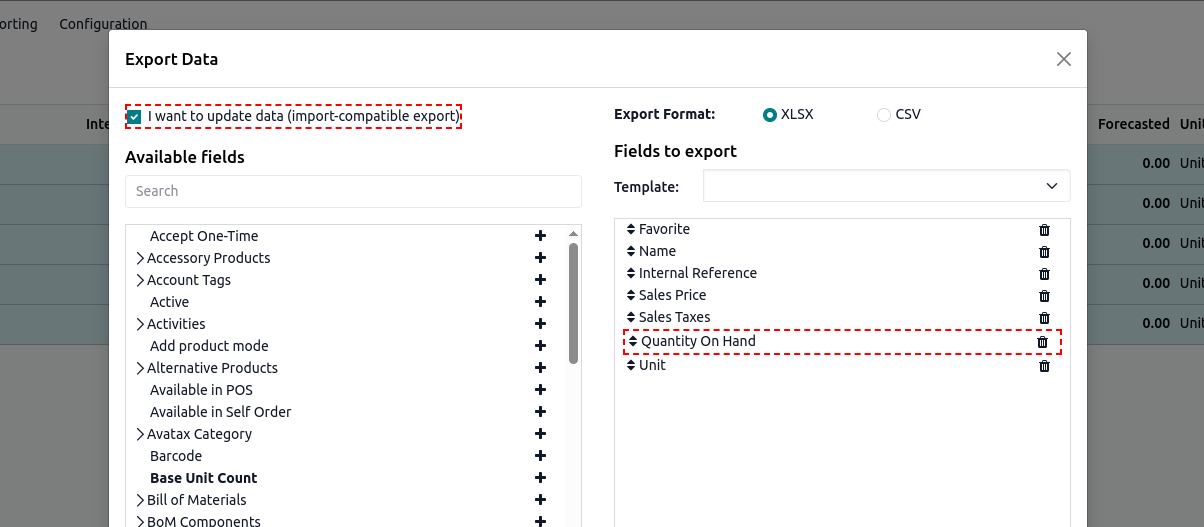Add the Accept One-Time field
Screen dimensions: 1204x527
[540, 236]
